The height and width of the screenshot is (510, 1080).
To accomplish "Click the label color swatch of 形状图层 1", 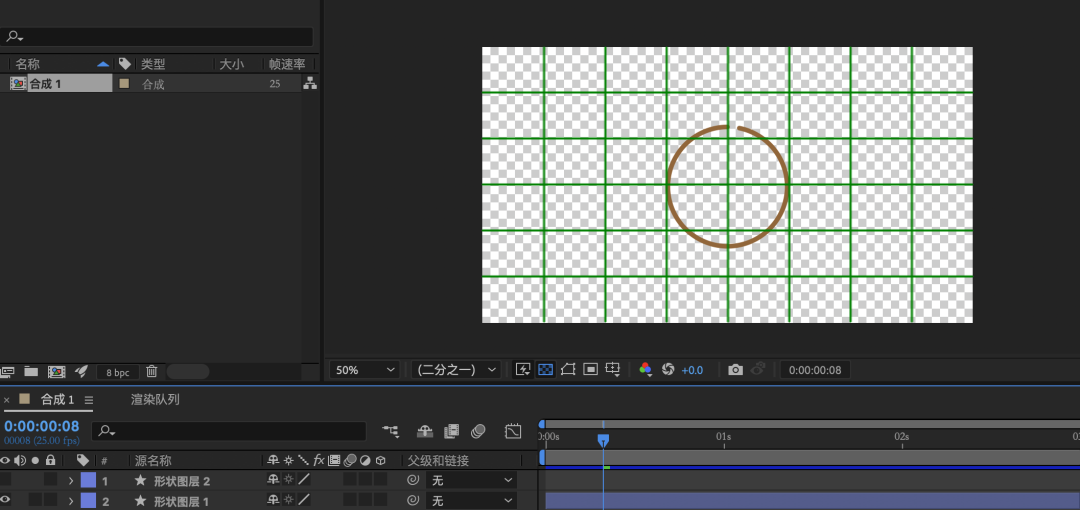I will coord(88,500).
